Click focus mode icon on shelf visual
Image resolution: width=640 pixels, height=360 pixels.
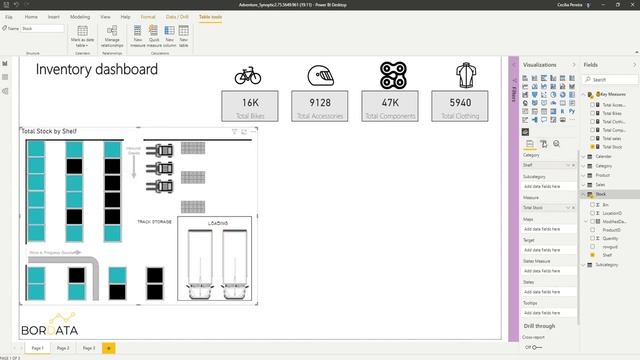(244, 131)
